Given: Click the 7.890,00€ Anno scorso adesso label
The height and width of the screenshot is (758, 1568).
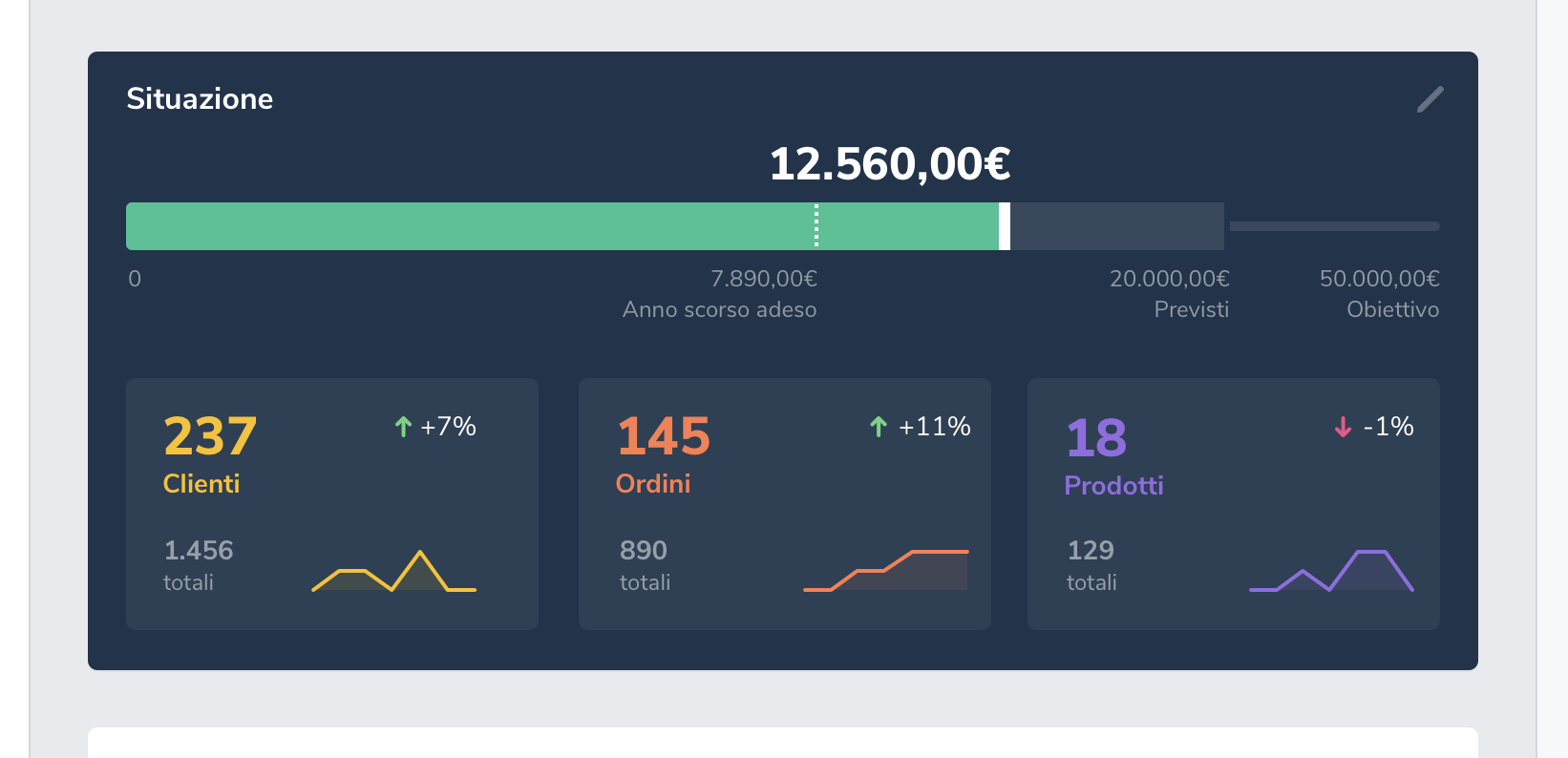Looking at the screenshot, I should 720,293.
